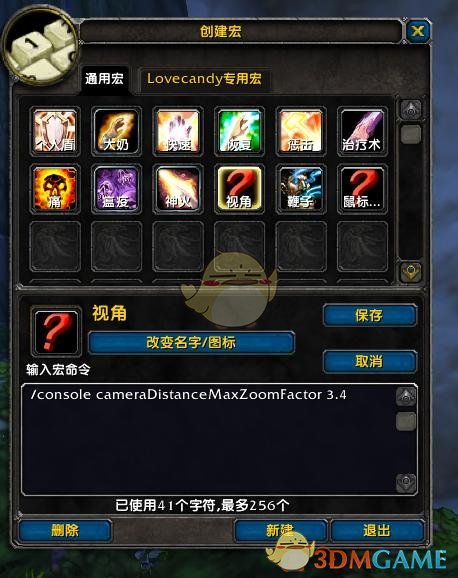Screen dimensions: 458x578
Task: Click the macro list scroll-up arrow
Action: [x=411, y=109]
